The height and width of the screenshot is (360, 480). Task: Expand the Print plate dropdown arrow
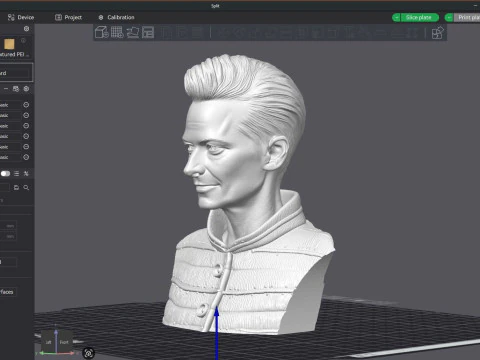(x=449, y=17)
